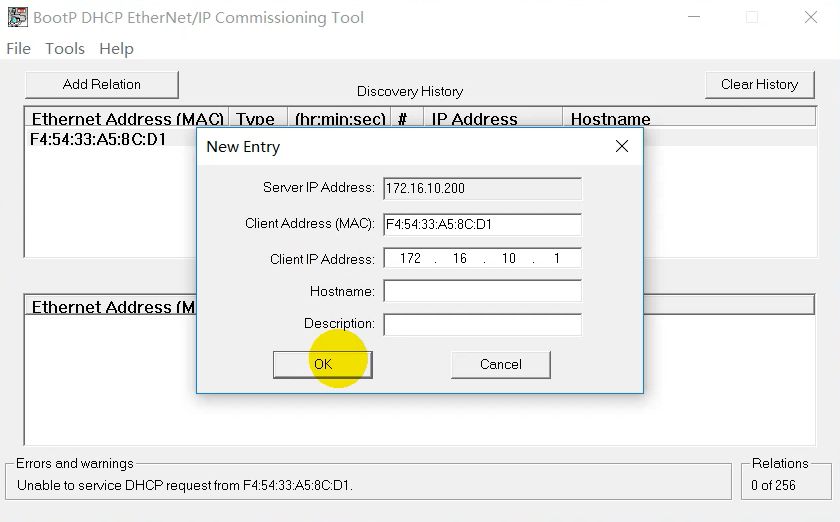The width and height of the screenshot is (840, 522).
Task: Select third octet 10 of Client IP
Action: 508,258
